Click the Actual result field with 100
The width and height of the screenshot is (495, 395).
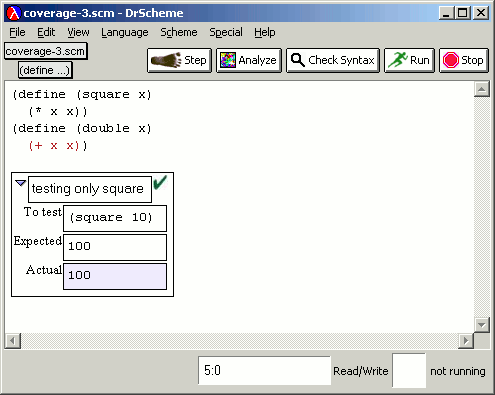pyautogui.click(x=115, y=276)
